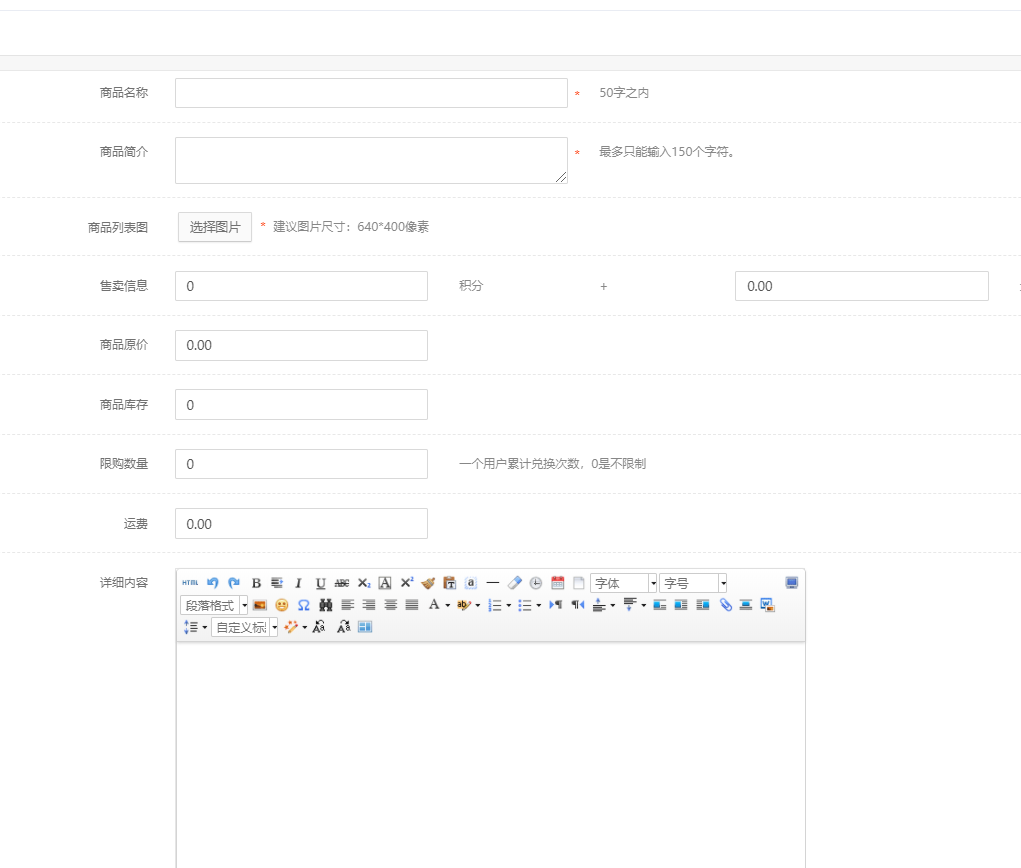This screenshot has width=1021, height=868.
Task: Insert attachment using paperclip icon
Action: coord(726,605)
